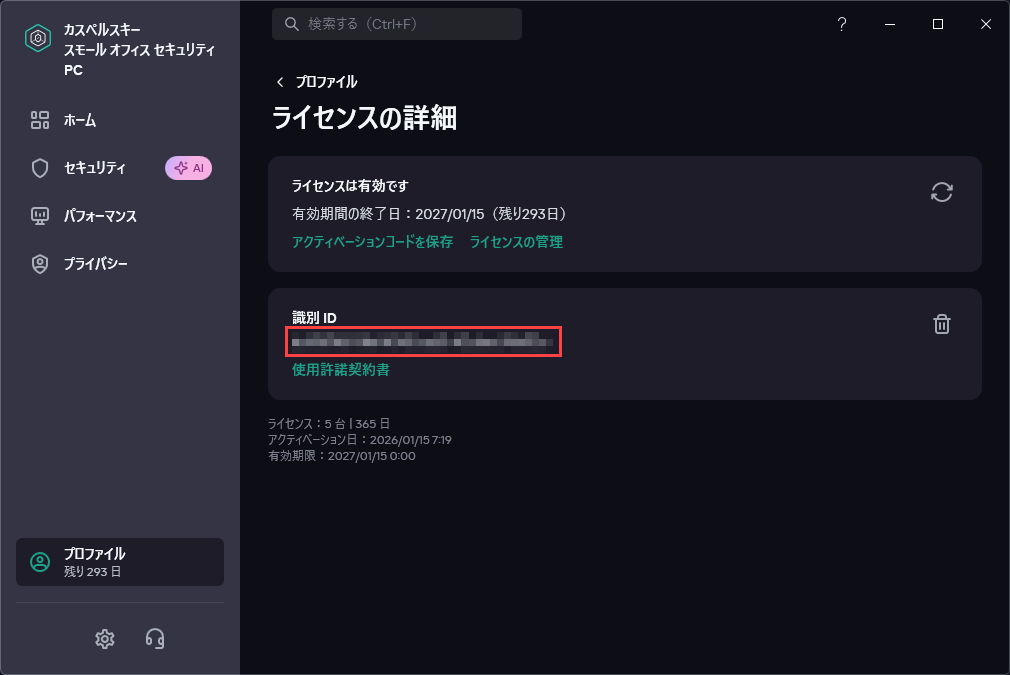Open settings via gear icon
The height and width of the screenshot is (675, 1010).
[x=105, y=639]
